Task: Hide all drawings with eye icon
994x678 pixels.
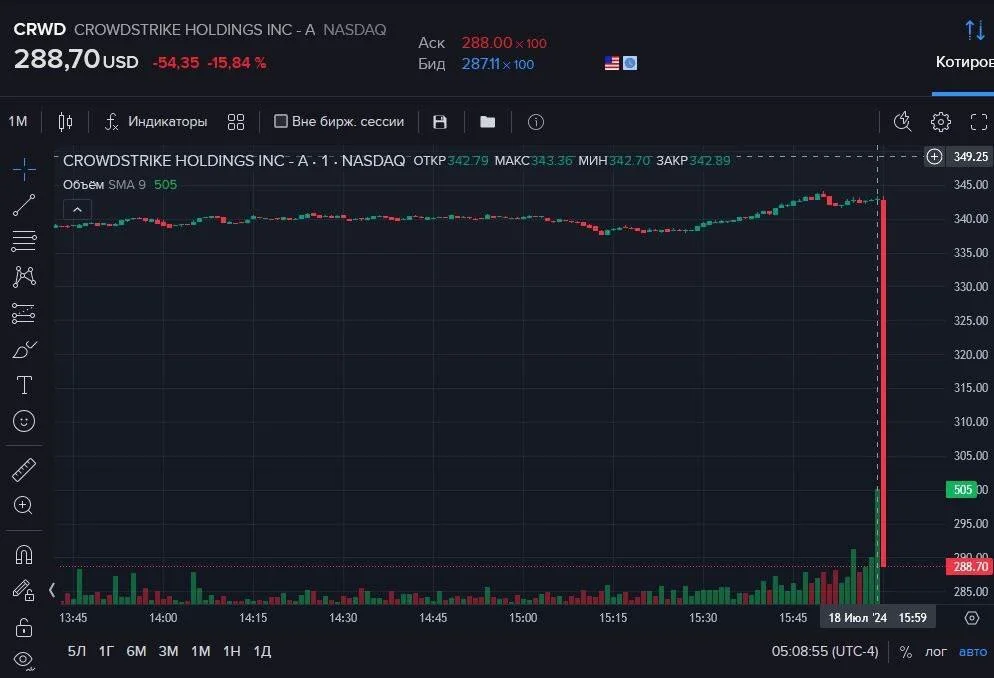Action: point(23,660)
